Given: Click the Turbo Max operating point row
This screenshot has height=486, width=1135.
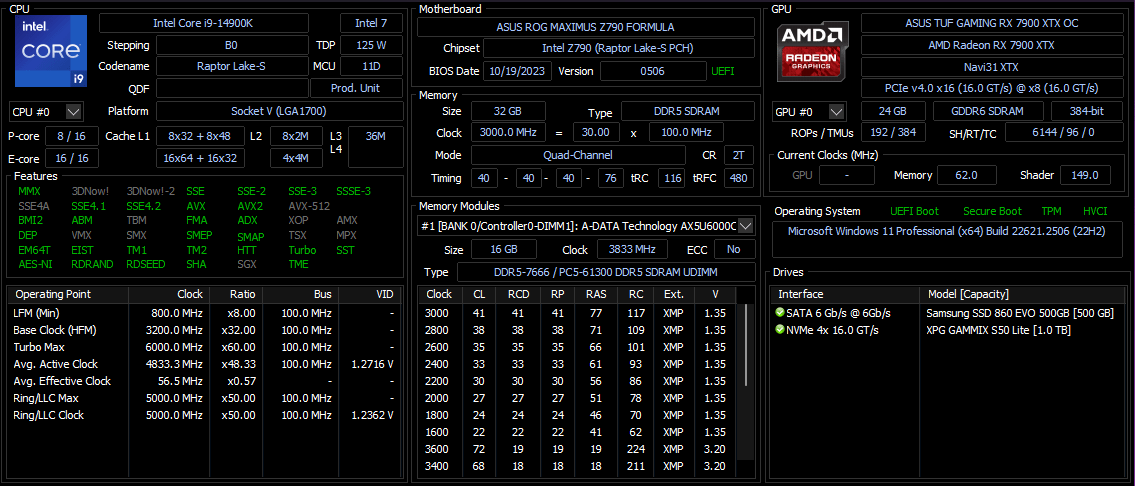Looking at the screenshot, I should pos(203,347).
